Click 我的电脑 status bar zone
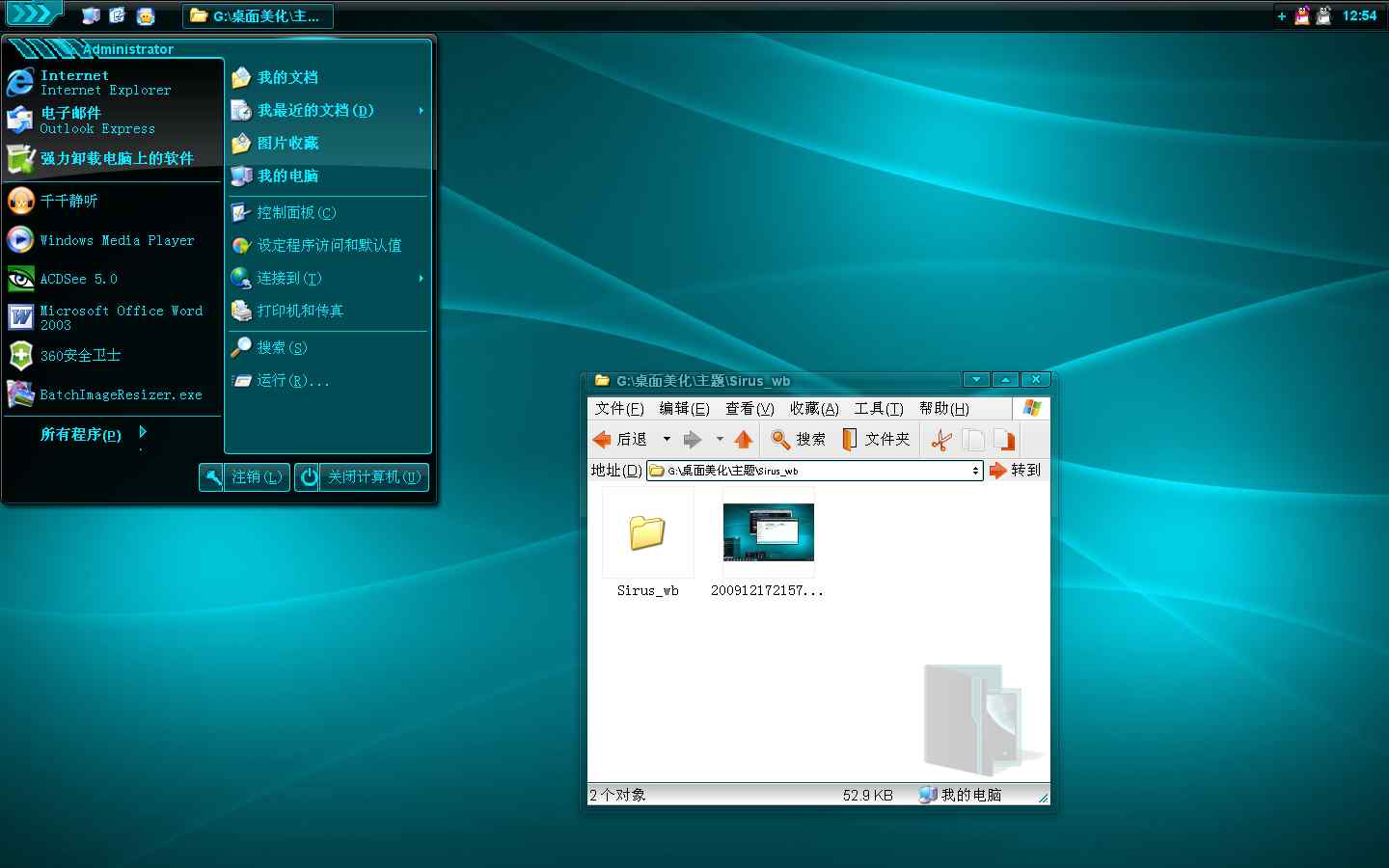 click(961, 796)
